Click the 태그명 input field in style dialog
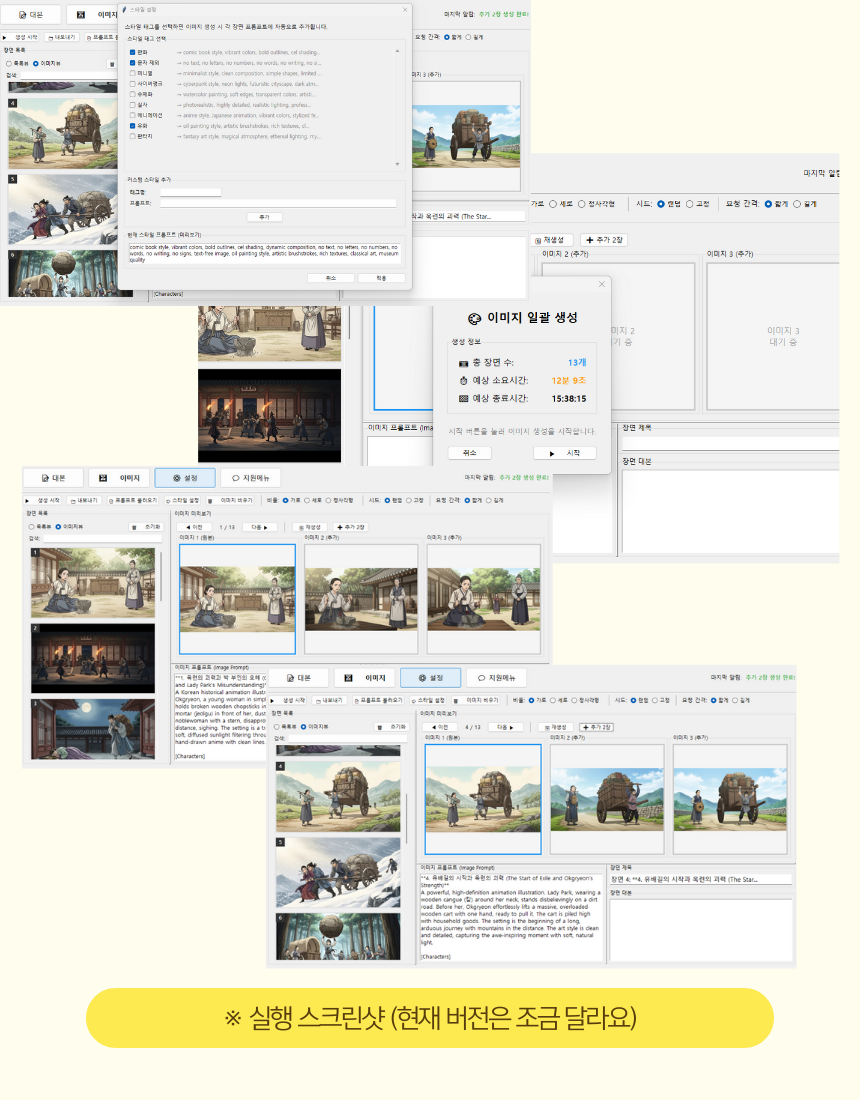 coord(190,192)
